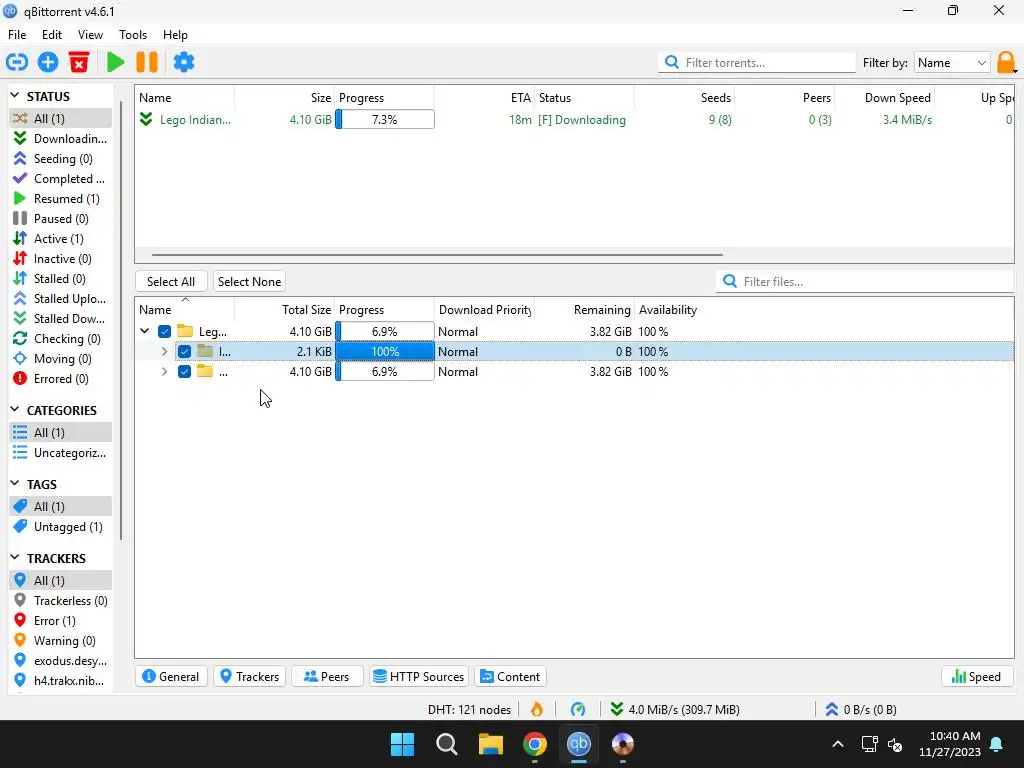Click the Add Torrent Link toolbar icon
This screenshot has width=1024, height=768.
tap(17, 63)
